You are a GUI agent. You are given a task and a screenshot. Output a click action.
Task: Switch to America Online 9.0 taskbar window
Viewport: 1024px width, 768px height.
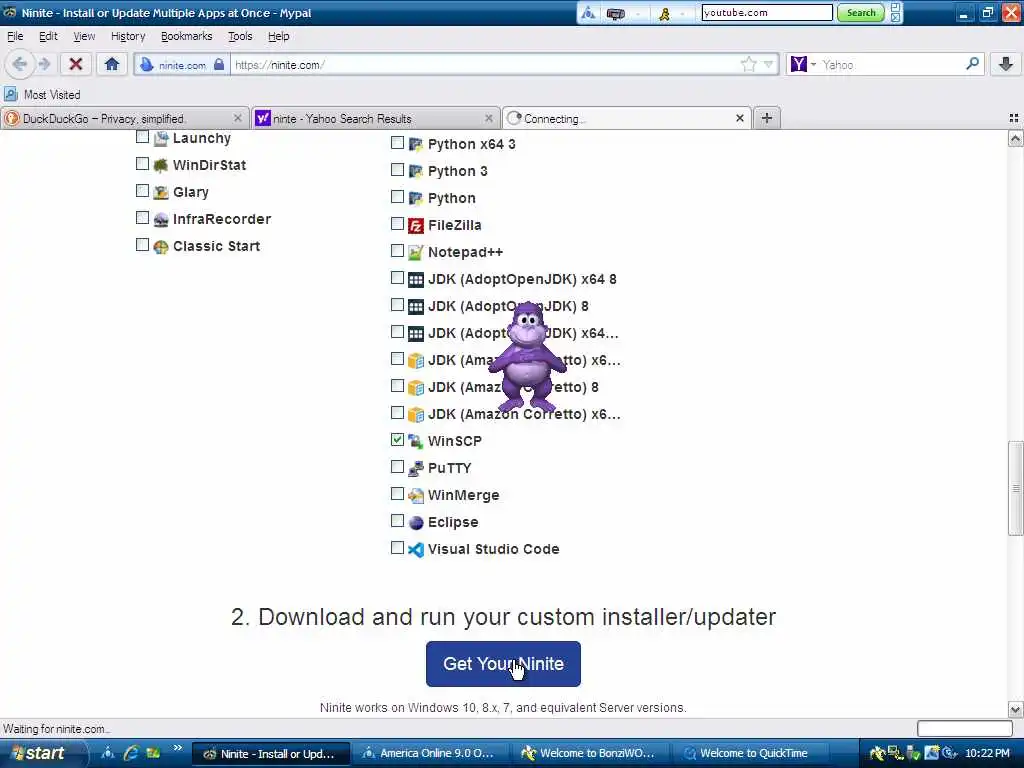[430, 753]
